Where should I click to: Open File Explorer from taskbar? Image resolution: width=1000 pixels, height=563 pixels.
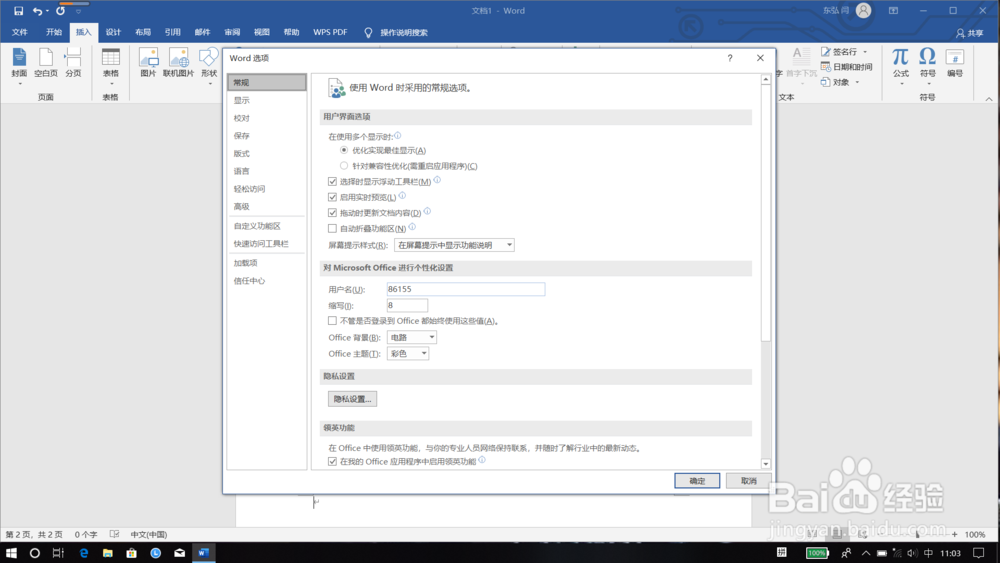(x=107, y=553)
